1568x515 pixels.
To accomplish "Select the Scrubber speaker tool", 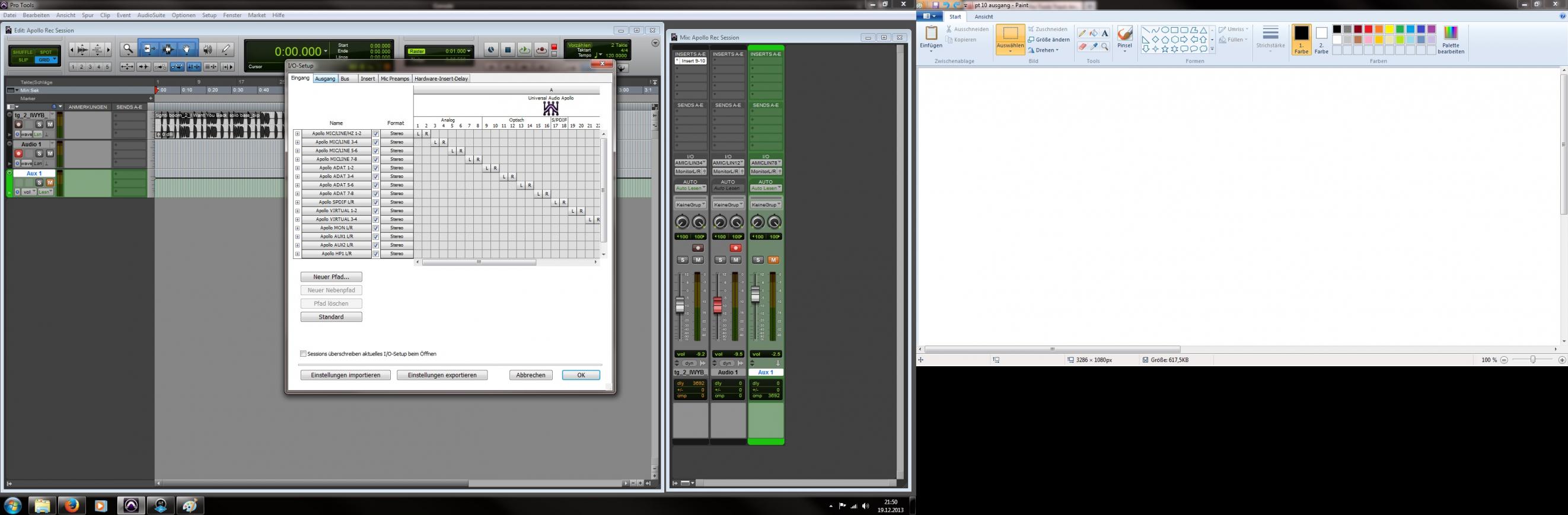I will tap(208, 49).
